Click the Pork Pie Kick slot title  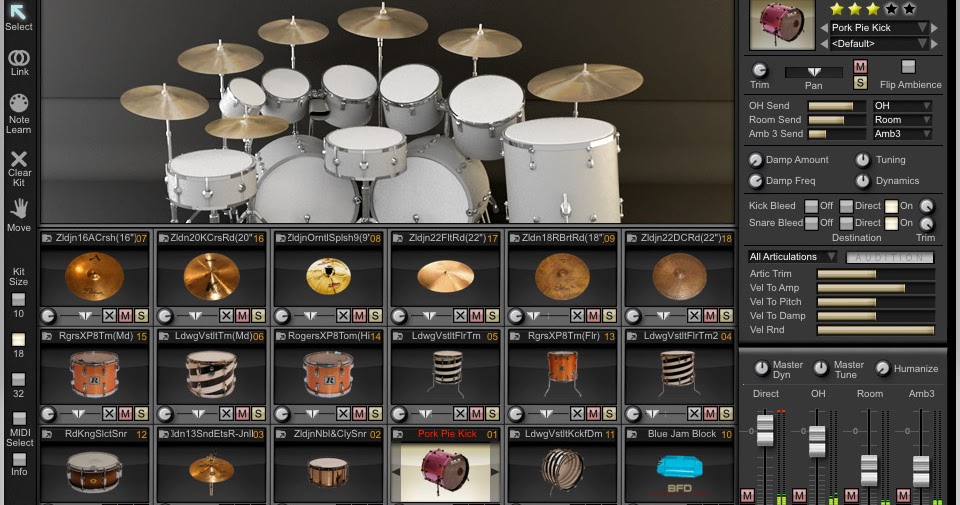click(447, 434)
